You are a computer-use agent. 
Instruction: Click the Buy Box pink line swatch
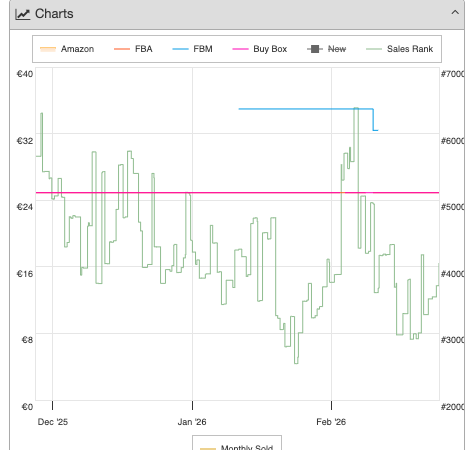pyautogui.click(x=240, y=49)
